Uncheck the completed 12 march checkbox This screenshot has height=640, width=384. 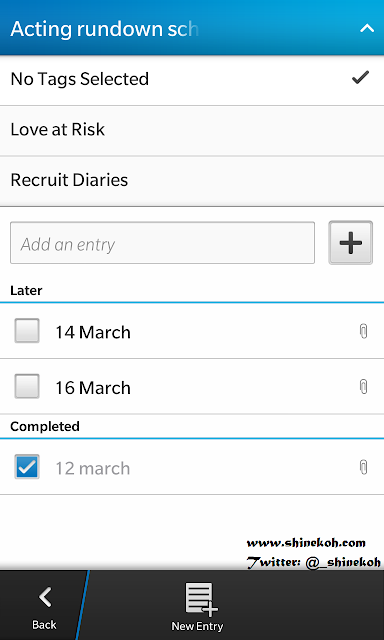(27, 467)
